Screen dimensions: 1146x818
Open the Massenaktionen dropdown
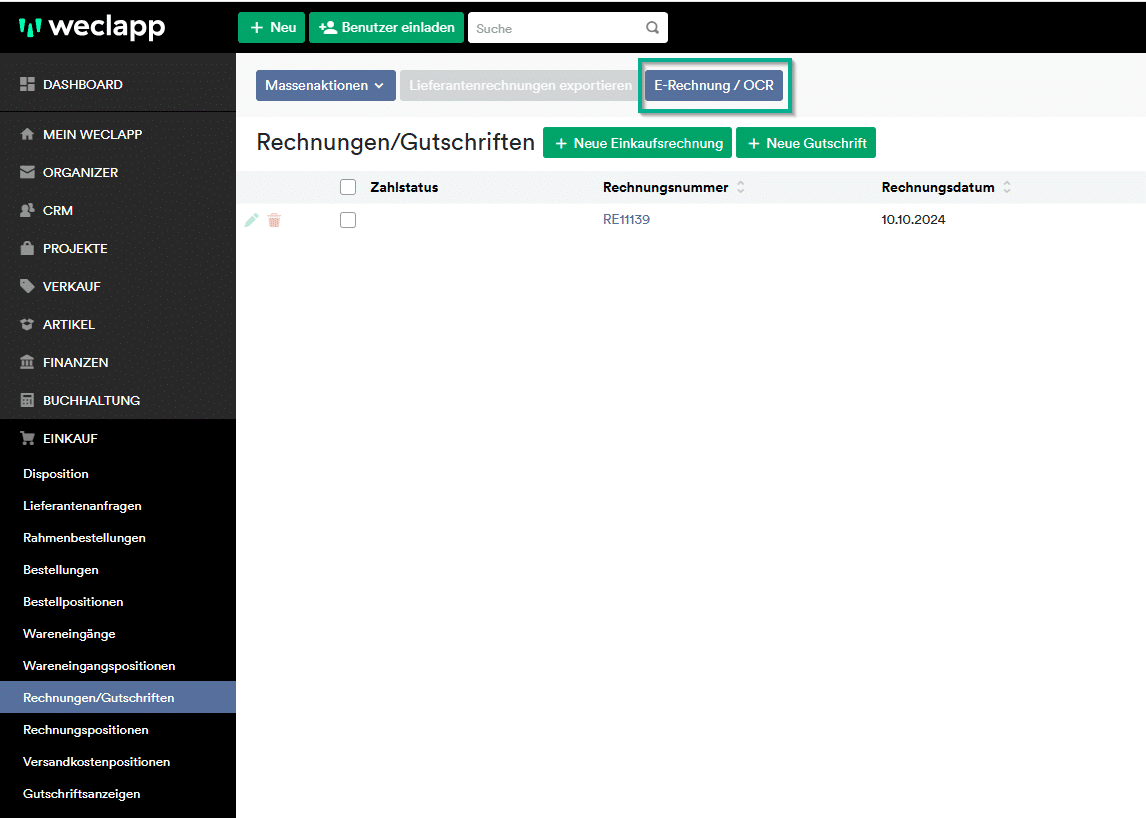325,86
